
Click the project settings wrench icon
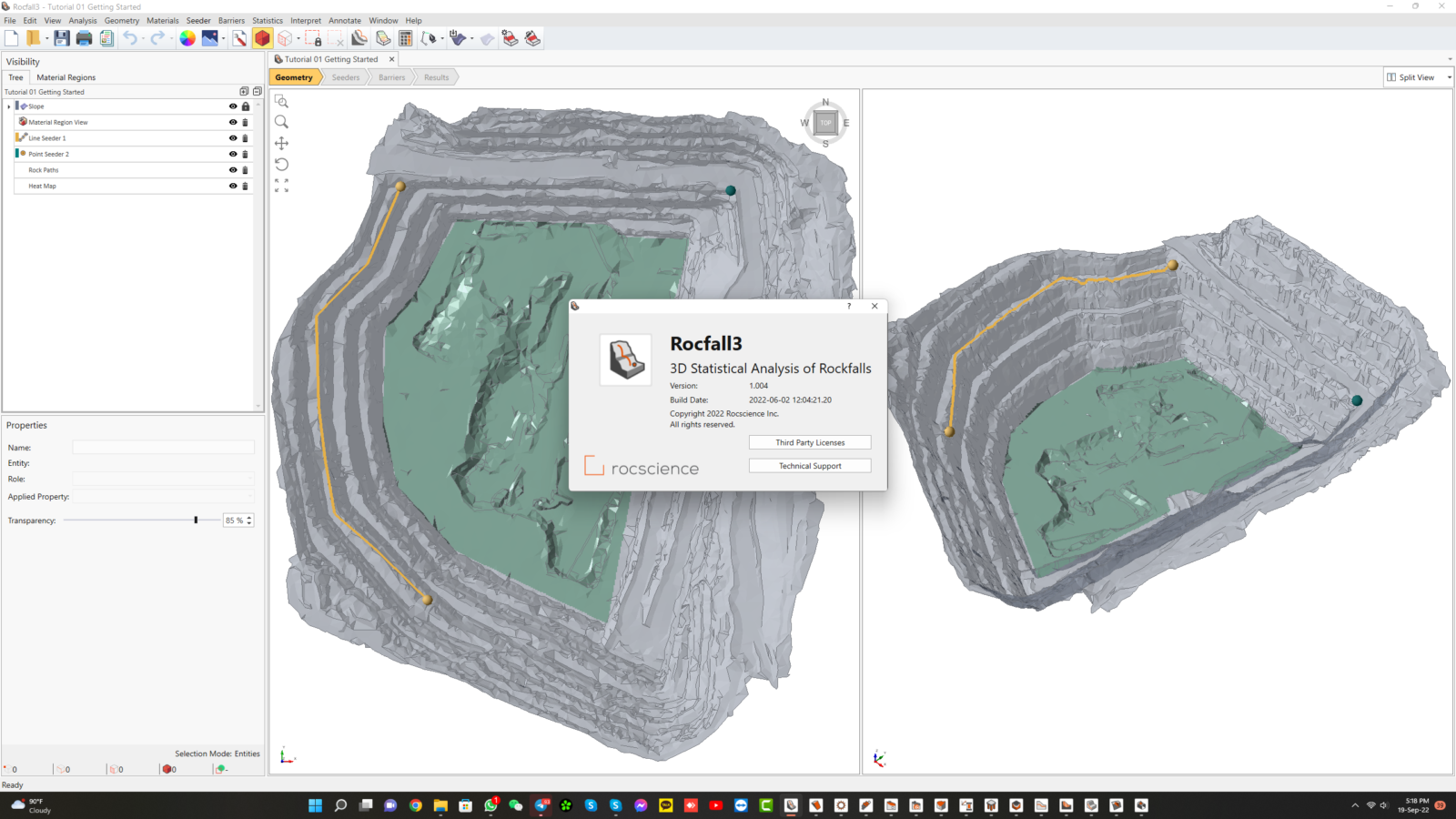tap(239, 38)
